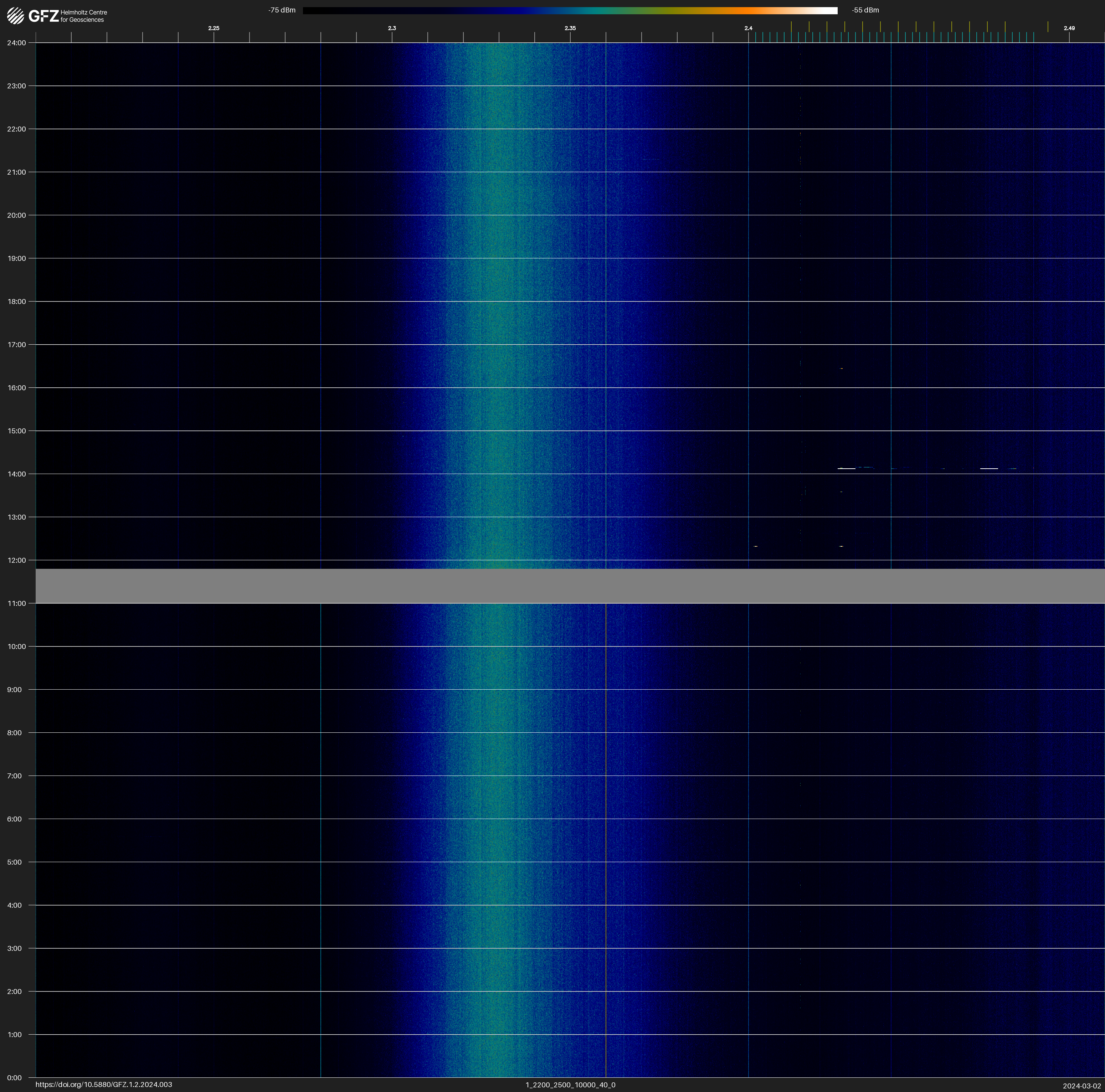Click the black data gap band before 12:00

(x=570, y=586)
